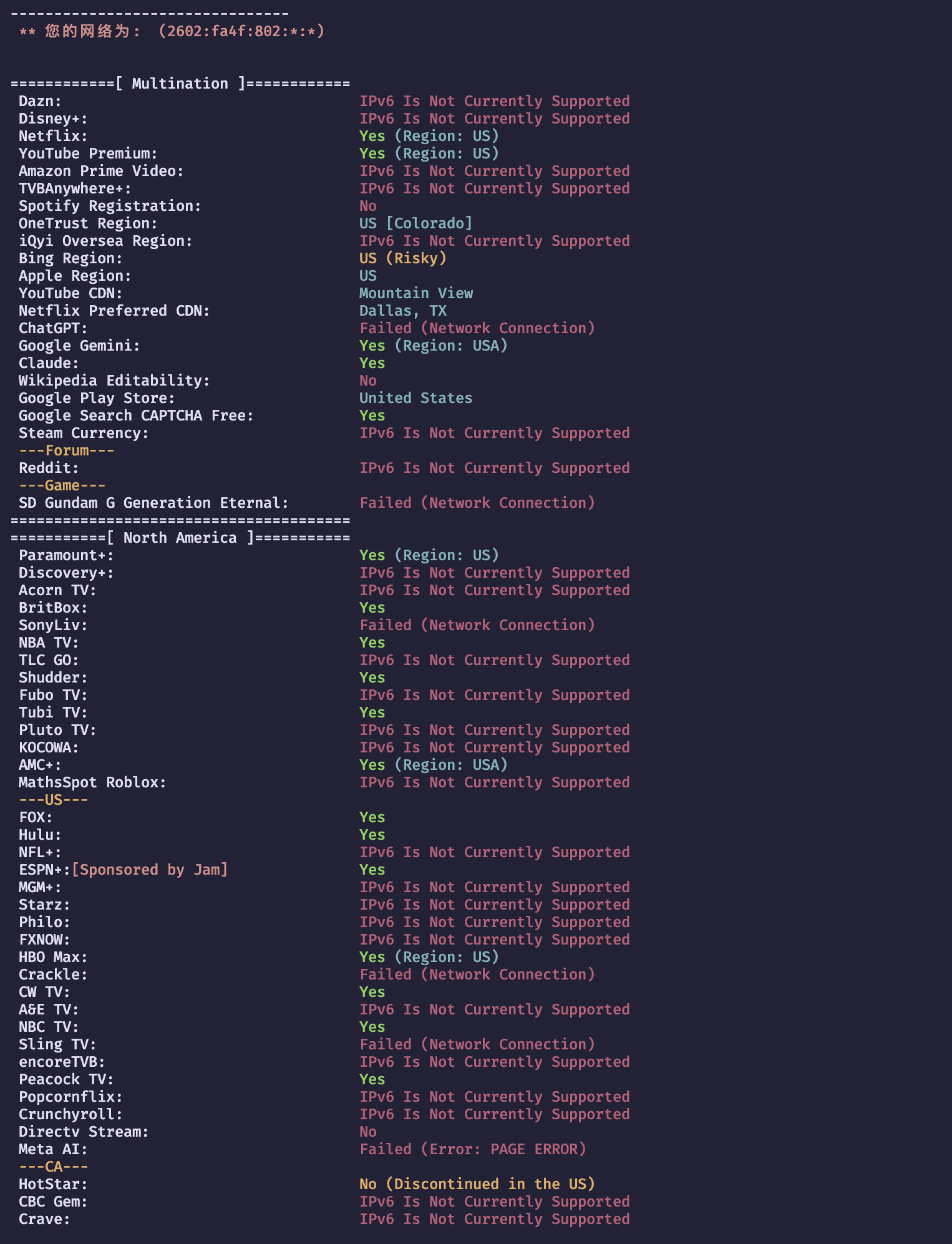952x1244 pixels.
Task: Click the SD Gundam G Generation Eternal label
Action: (x=154, y=503)
